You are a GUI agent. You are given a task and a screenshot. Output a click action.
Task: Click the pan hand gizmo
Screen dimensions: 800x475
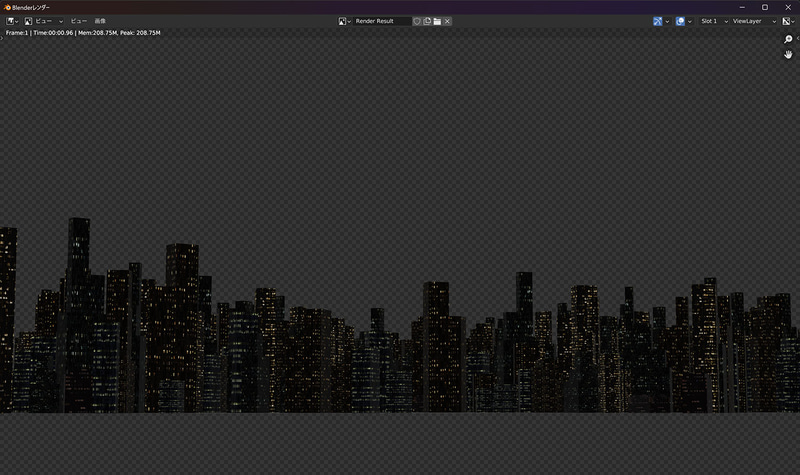[788, 55]
